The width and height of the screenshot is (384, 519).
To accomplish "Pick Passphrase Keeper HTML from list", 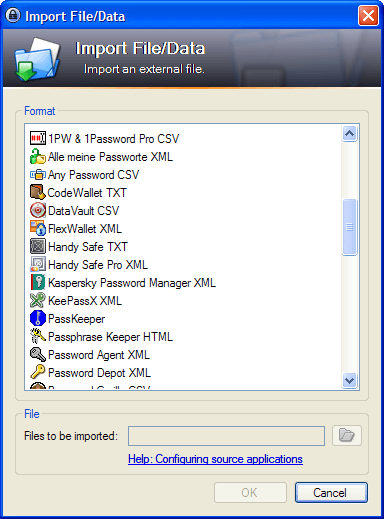I will click(x=110, y=337).
